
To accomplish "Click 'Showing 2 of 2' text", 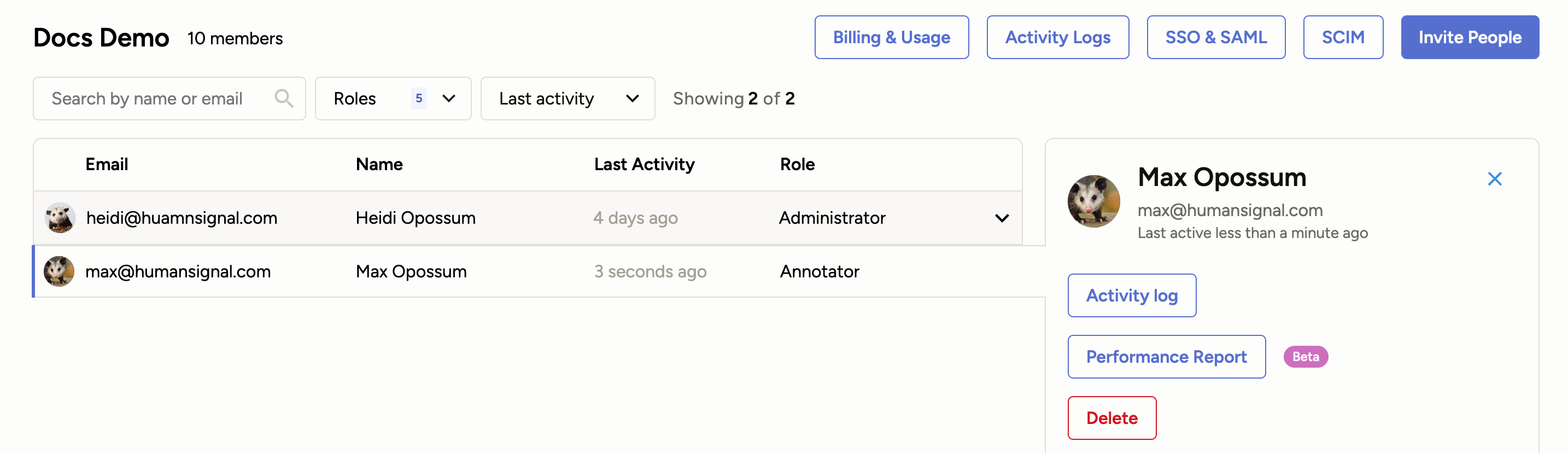I will 734,98.
